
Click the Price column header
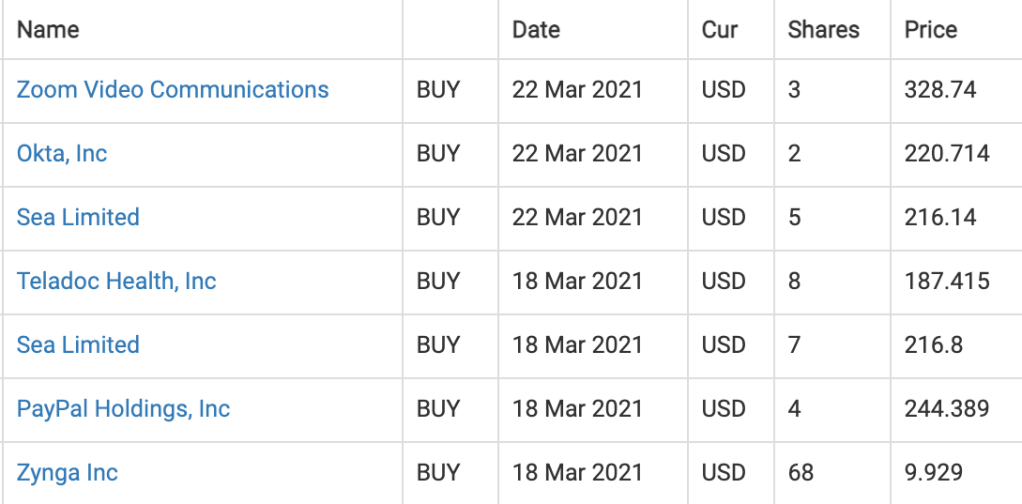(x=930, y=30)
